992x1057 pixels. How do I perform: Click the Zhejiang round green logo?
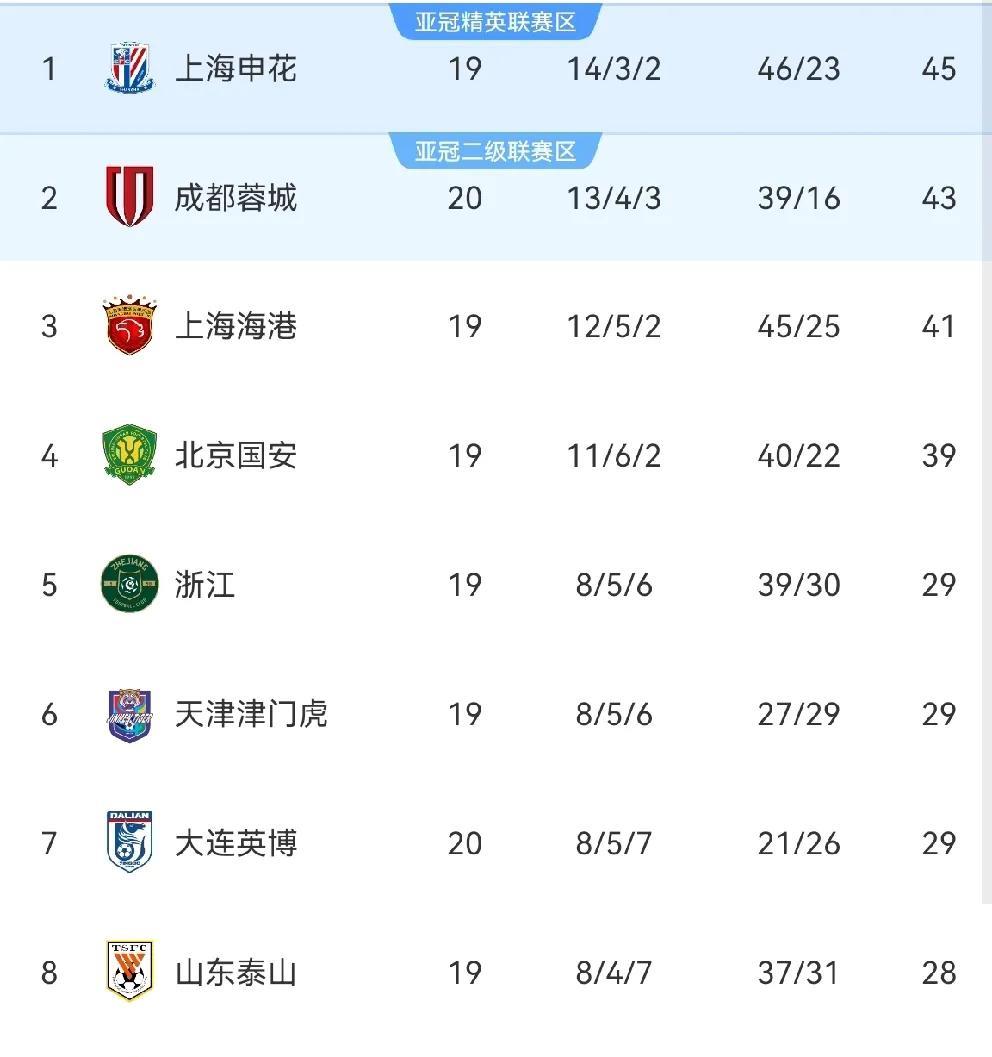129,584
